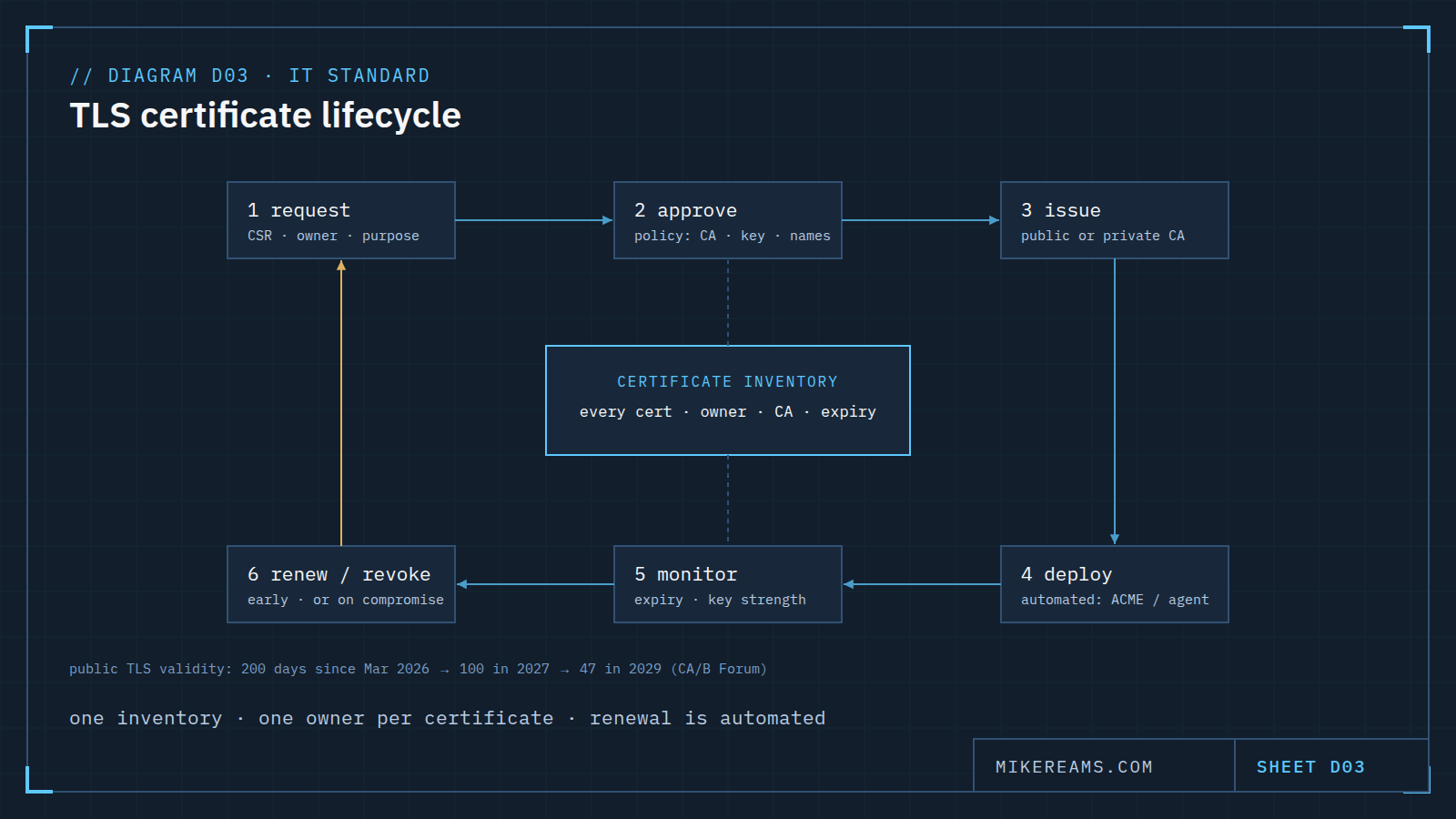
Task: Click the MIKEREAMS.COM label
Action: coord(1074,767)
